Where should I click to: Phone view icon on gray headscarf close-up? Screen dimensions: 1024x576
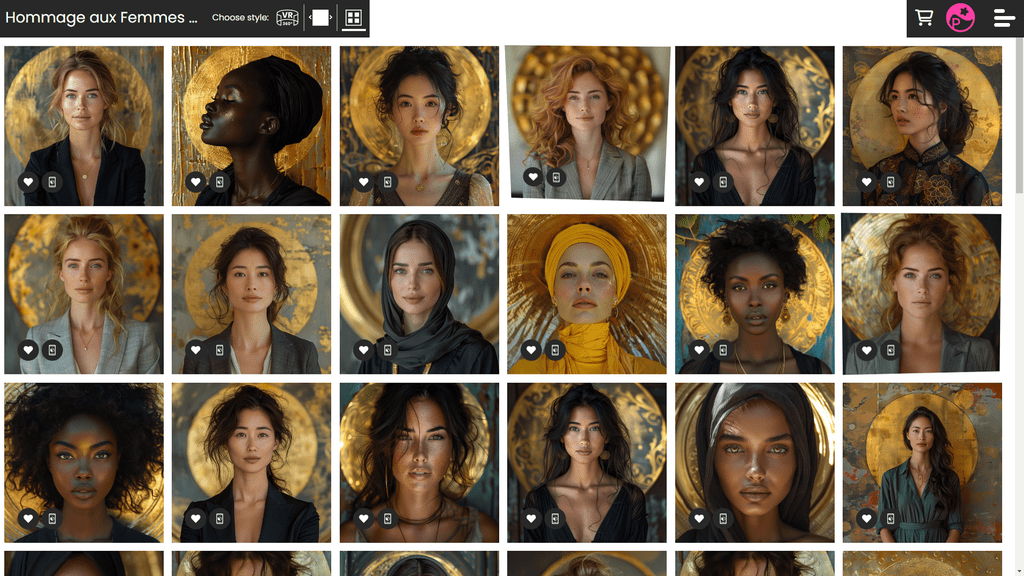723,519
